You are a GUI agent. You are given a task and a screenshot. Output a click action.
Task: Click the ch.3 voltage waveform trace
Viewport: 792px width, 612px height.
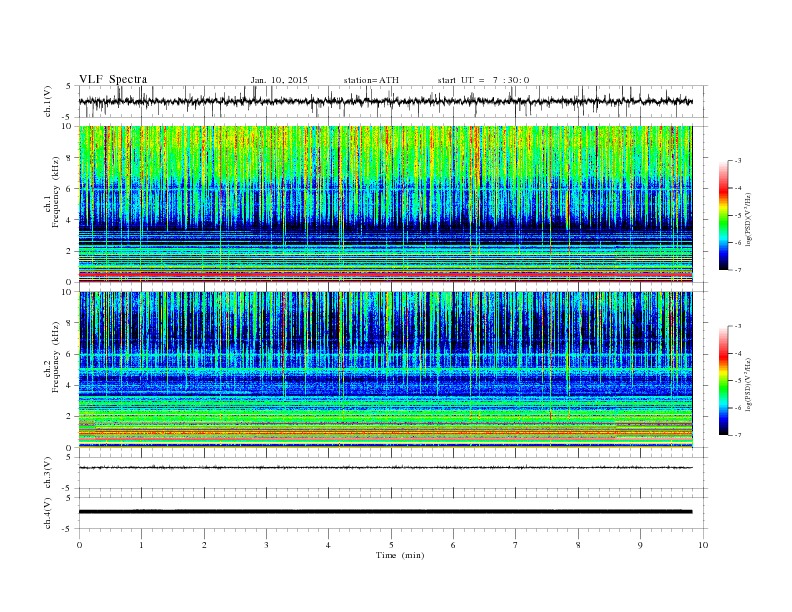(385, 468)
